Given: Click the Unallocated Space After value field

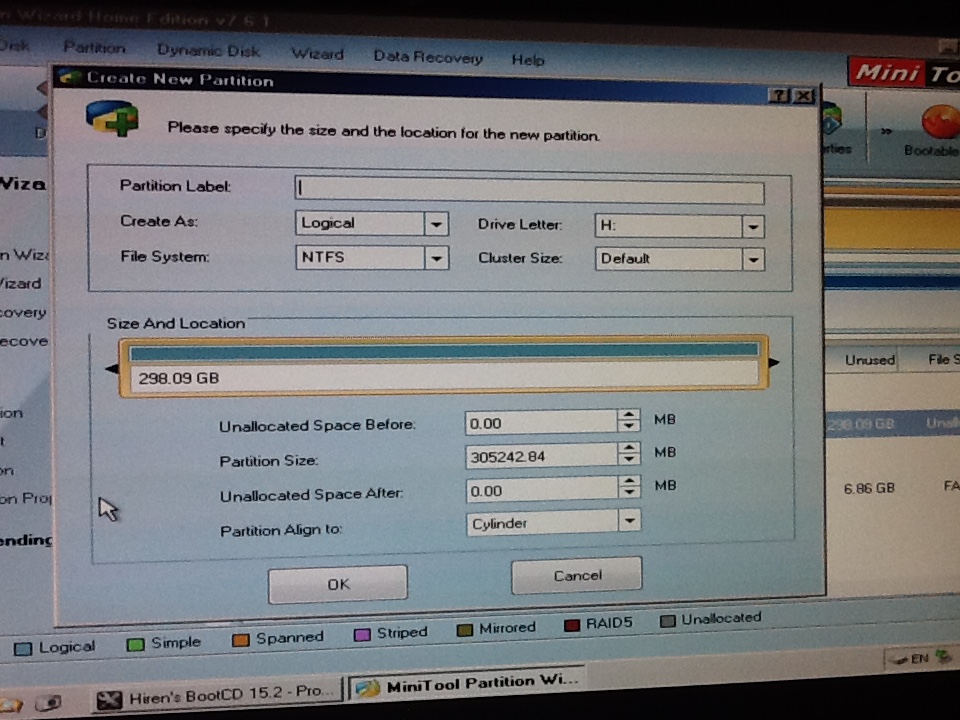Looking at the screenshot, I should point(542,490).
